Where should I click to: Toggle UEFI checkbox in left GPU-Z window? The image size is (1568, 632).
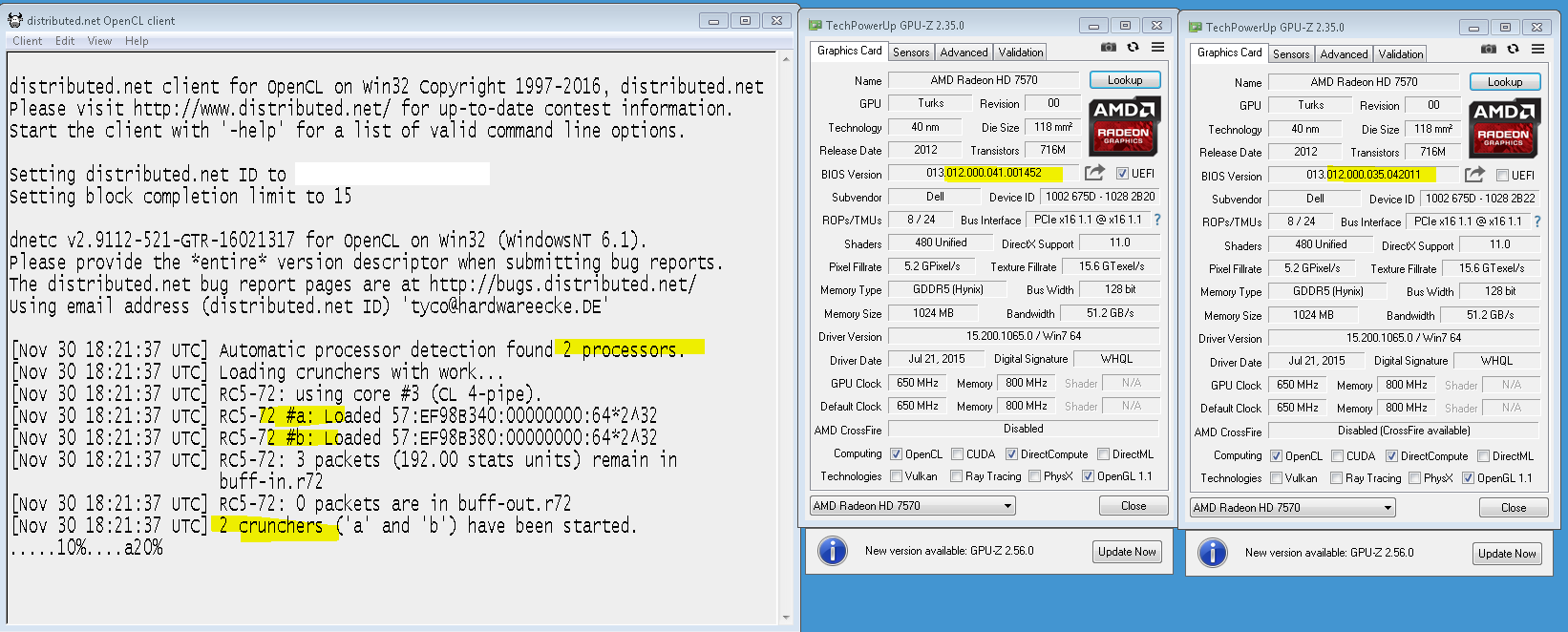tap(1122, 174)
